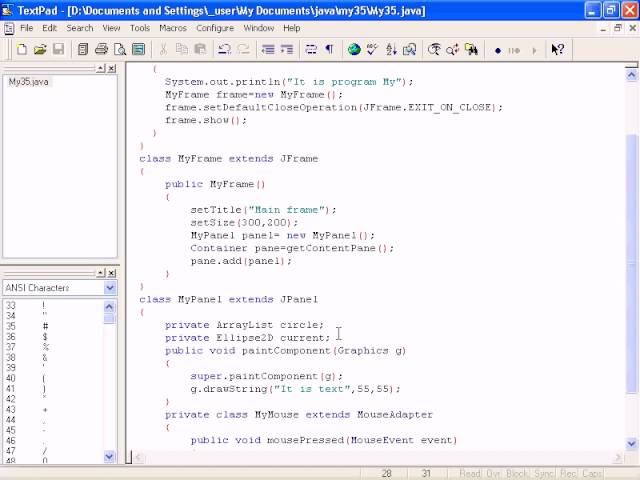Click the Page Setup toolbar icon

[138, 50]
